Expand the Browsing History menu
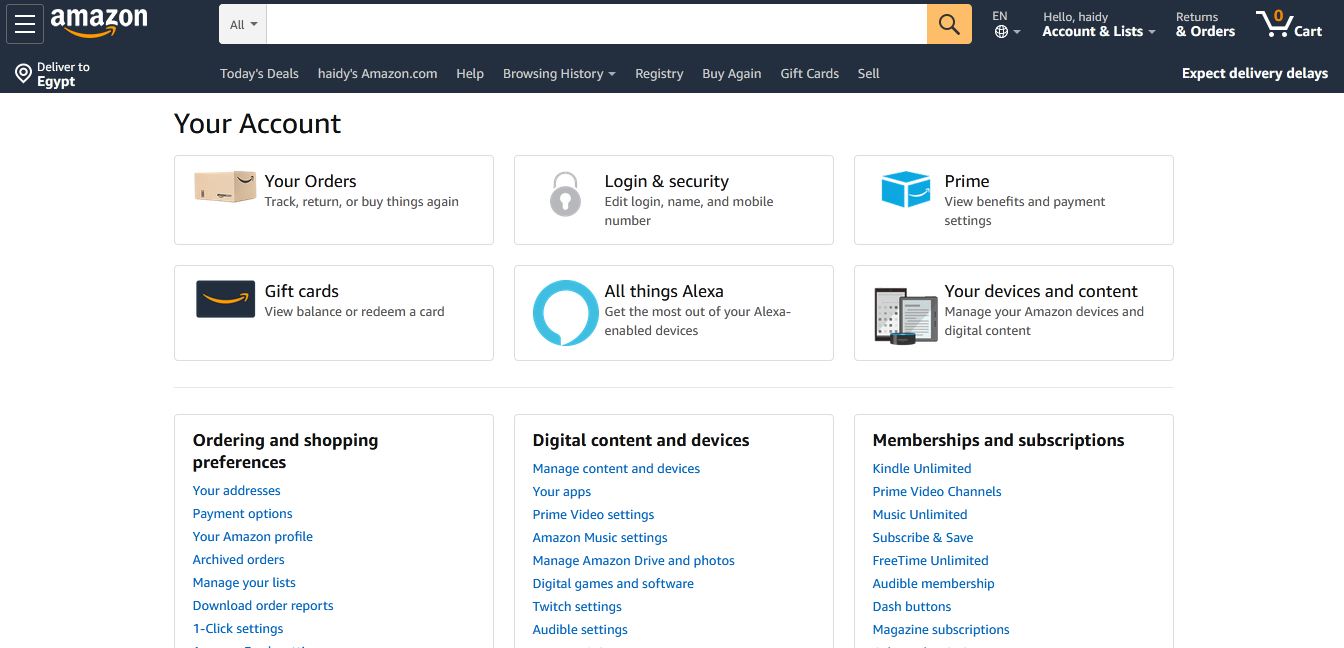This screenshot has width=1344, height=648. coord(558,73)
